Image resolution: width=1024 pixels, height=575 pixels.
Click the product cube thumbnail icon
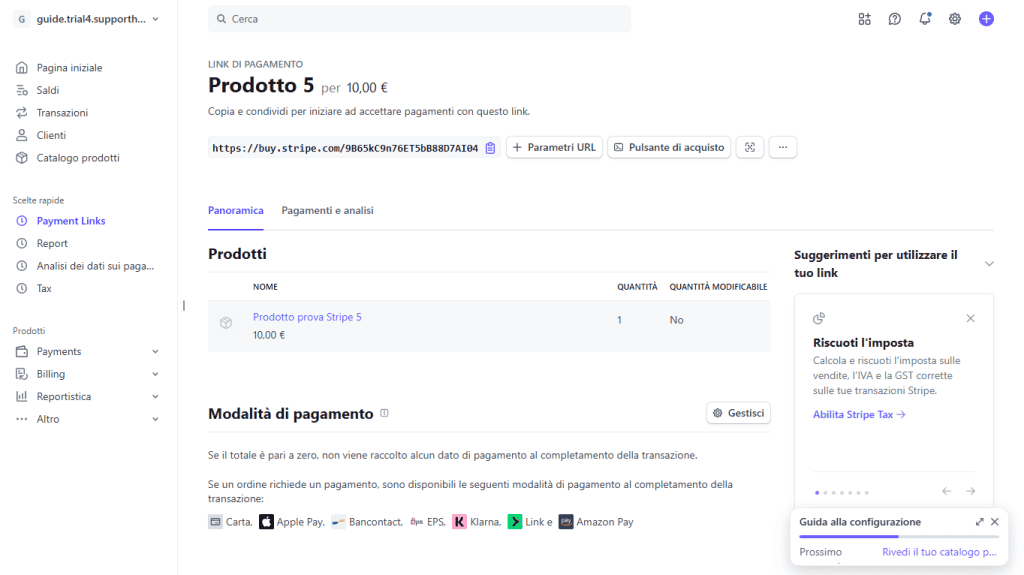tap(226, 323)
